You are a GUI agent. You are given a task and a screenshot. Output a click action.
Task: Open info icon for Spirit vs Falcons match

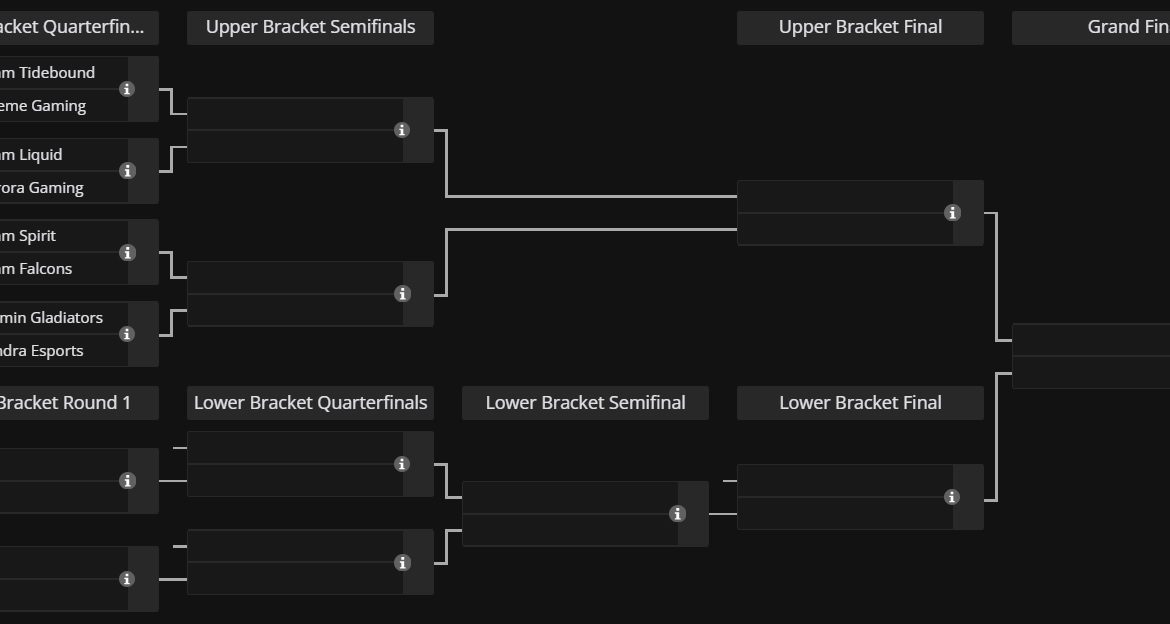coord(127,253)
